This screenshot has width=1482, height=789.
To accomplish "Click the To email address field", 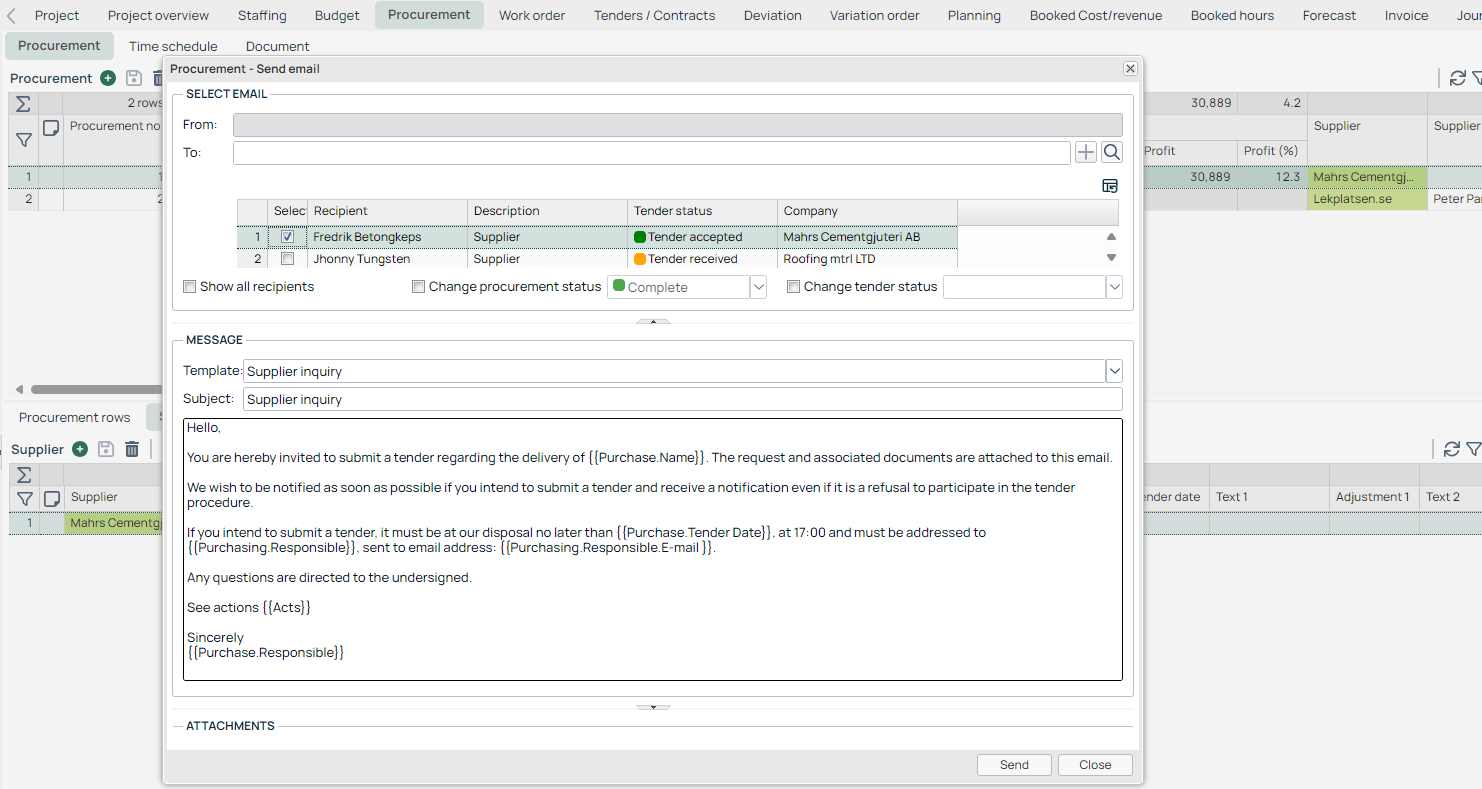I will coord(651,152).
